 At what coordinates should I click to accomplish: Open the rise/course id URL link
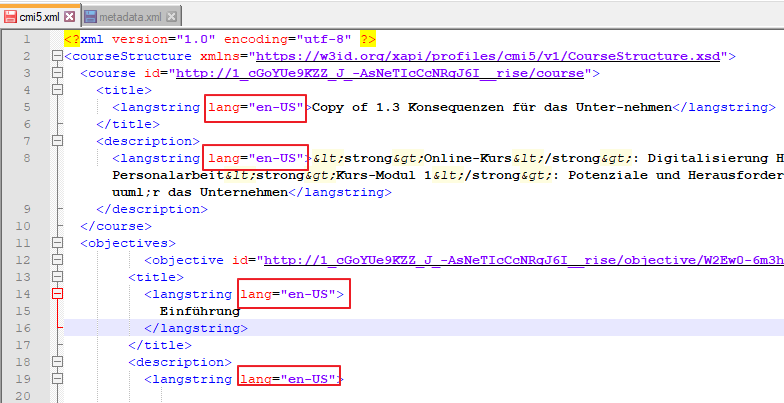click(x=380, y=73)
